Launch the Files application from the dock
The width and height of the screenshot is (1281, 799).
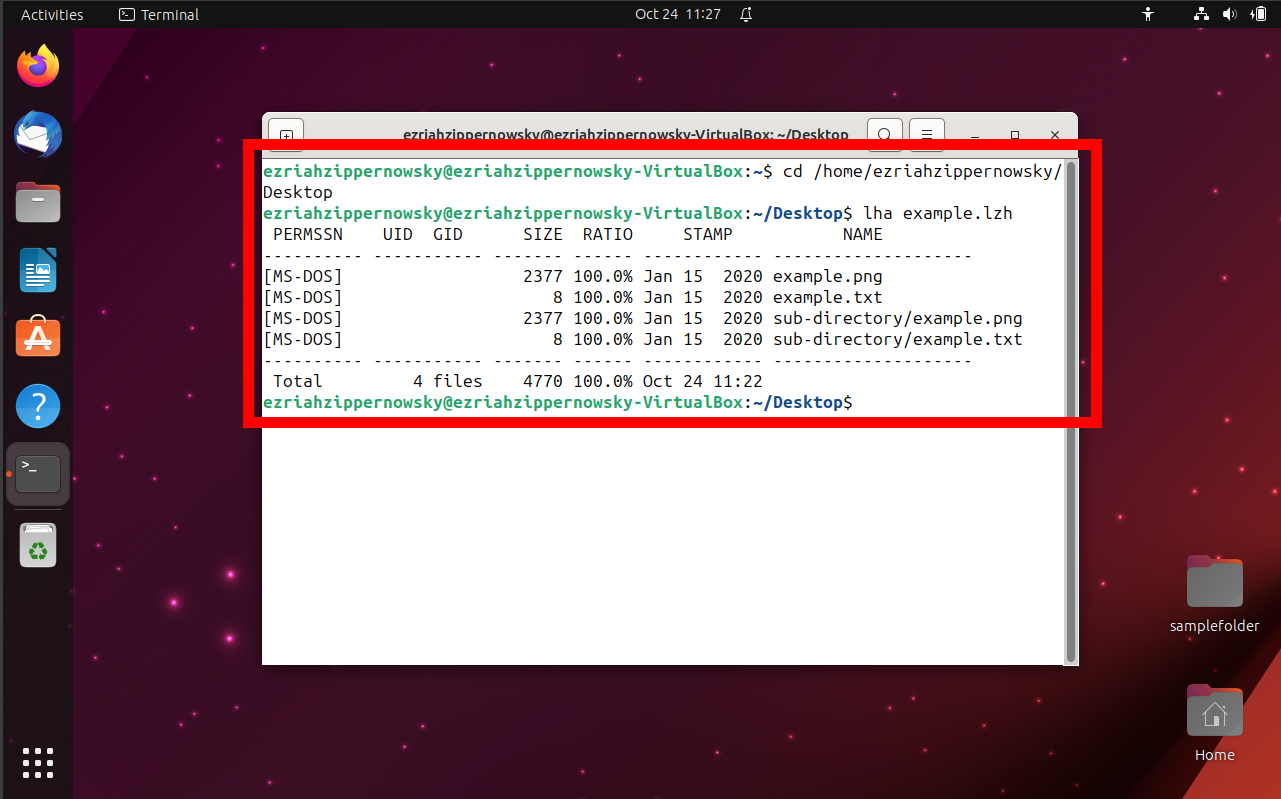click(37, 201)
